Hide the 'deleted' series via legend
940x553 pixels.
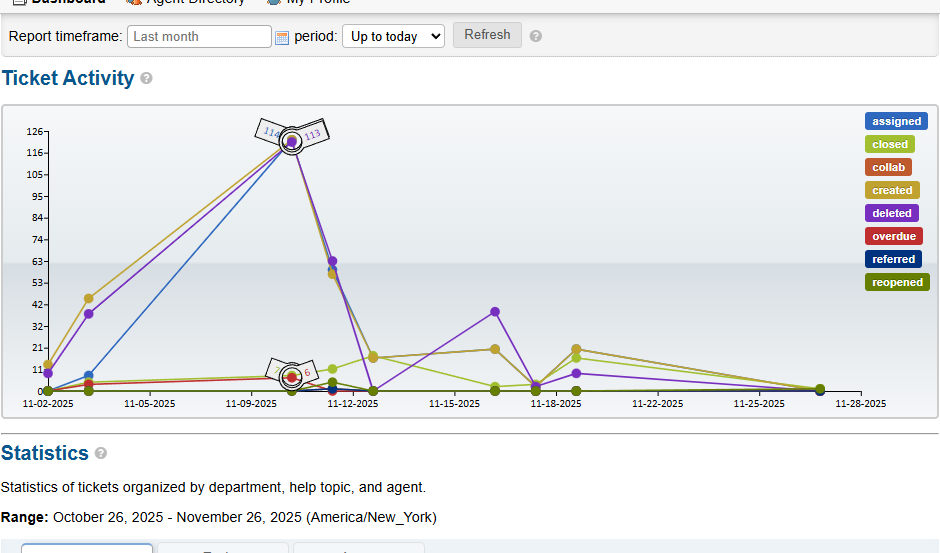click(891, 213)
